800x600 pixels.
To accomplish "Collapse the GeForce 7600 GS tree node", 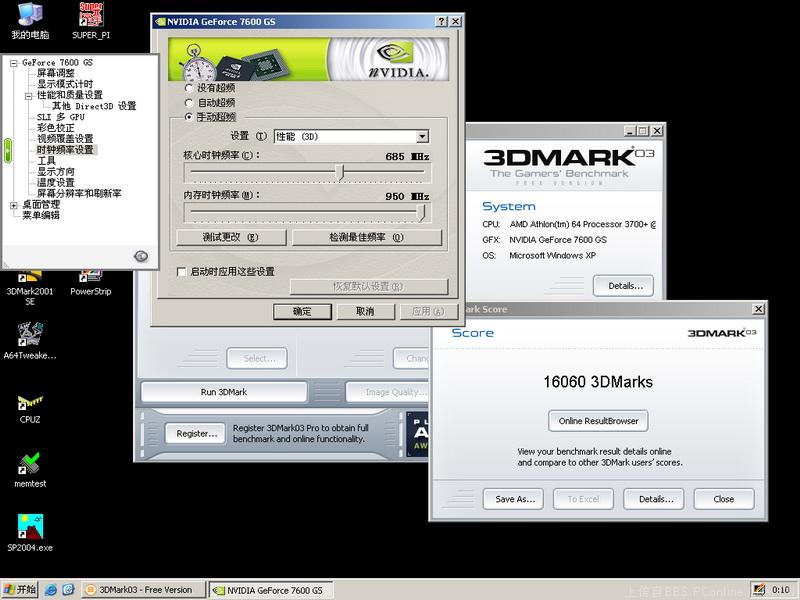I will click(14, 63).
